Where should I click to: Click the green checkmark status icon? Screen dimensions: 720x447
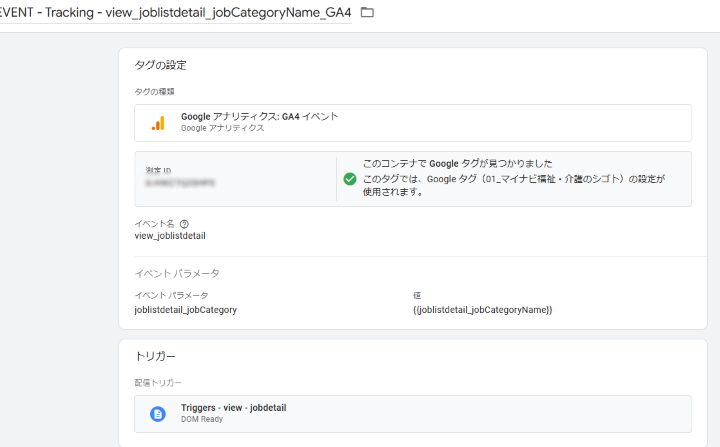point(350,179)
